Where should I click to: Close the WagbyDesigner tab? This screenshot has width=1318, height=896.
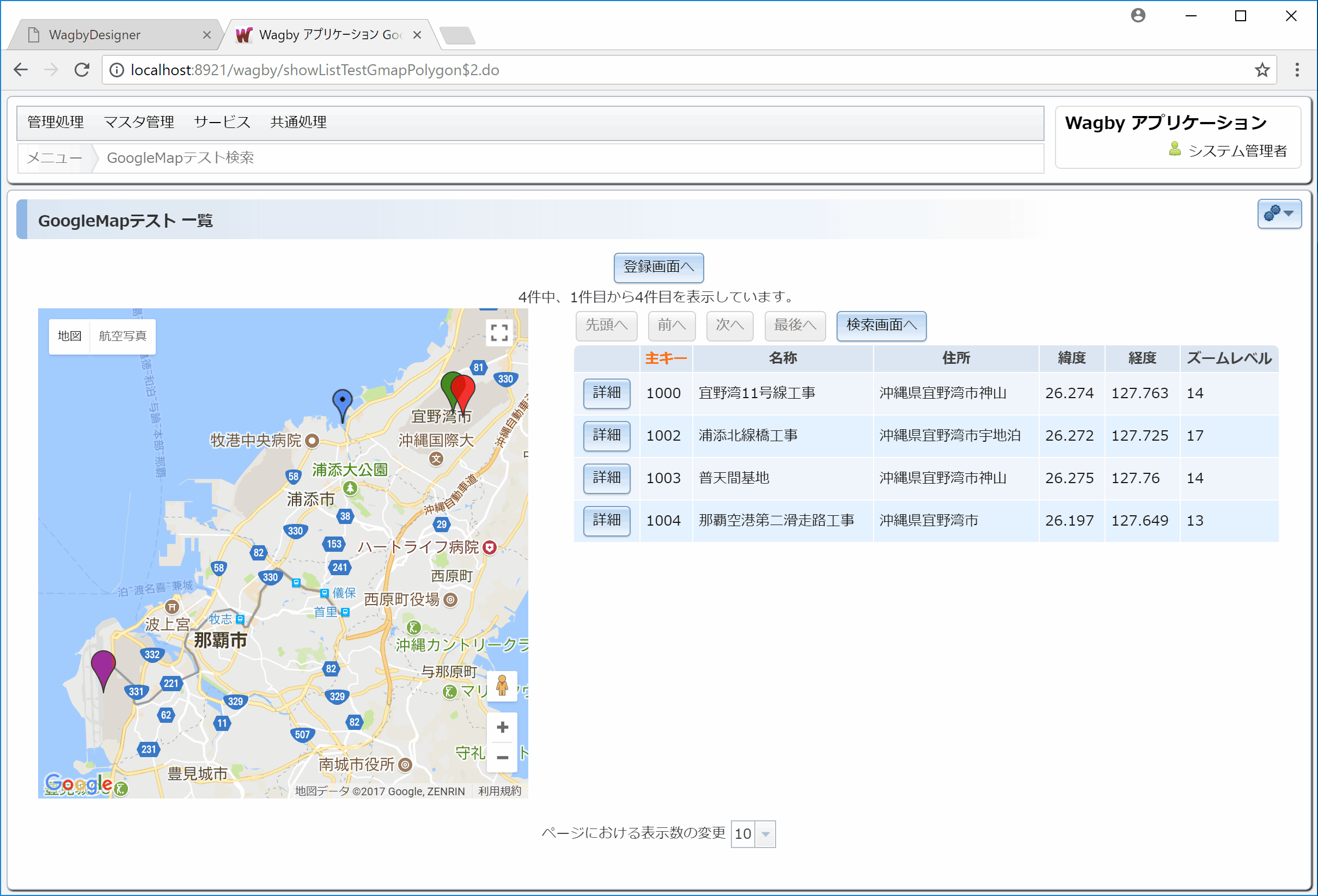click(x=206, y=35)
